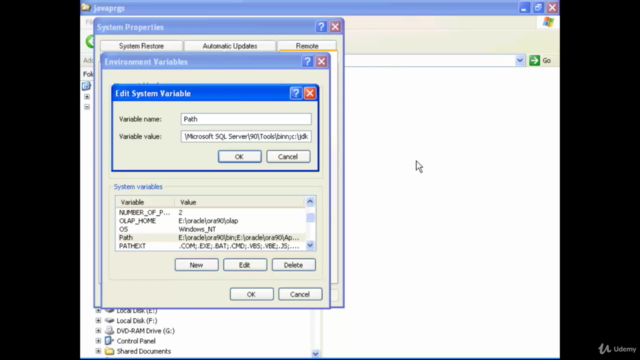Viewport: 640px width, 360px height.
Task: Click the javaprgs folder icon in title bar
Action: click(86, 7)
